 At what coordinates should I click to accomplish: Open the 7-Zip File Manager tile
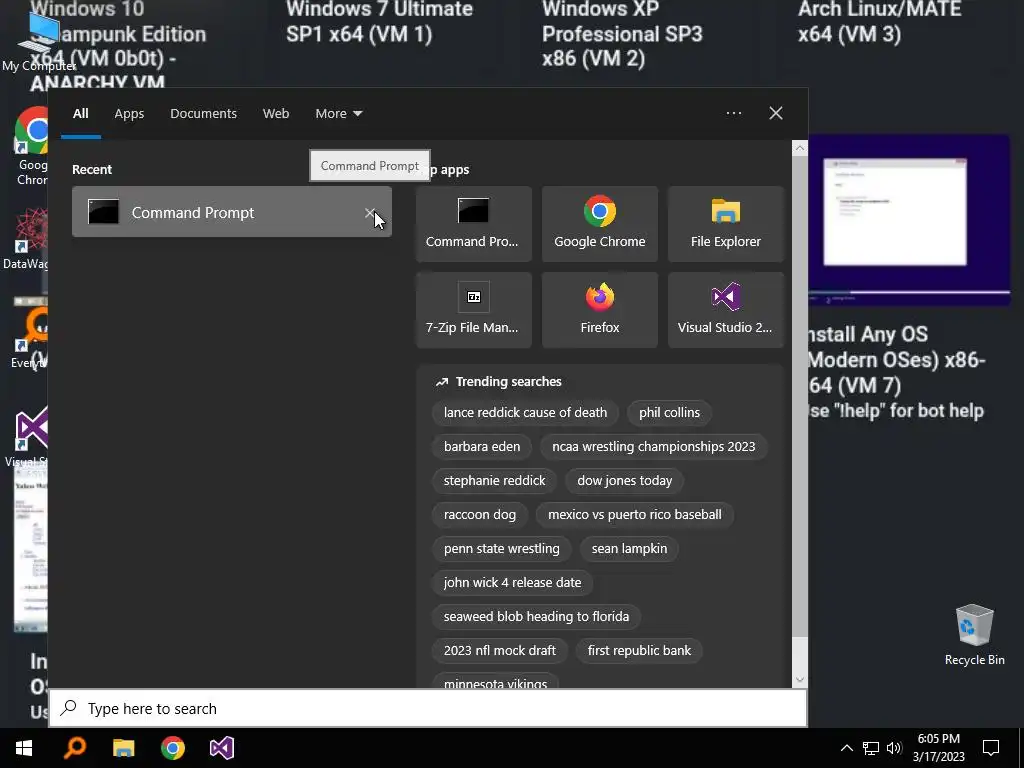[473, 310]
